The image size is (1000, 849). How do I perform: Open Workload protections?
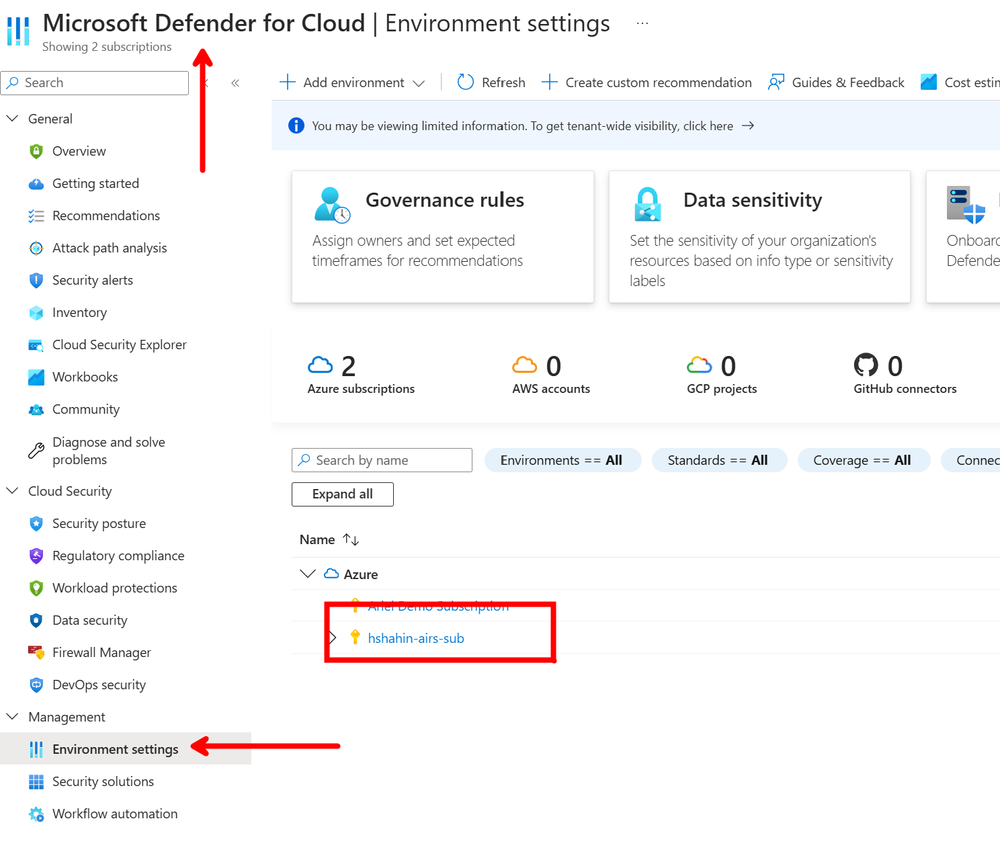point(110,587)
